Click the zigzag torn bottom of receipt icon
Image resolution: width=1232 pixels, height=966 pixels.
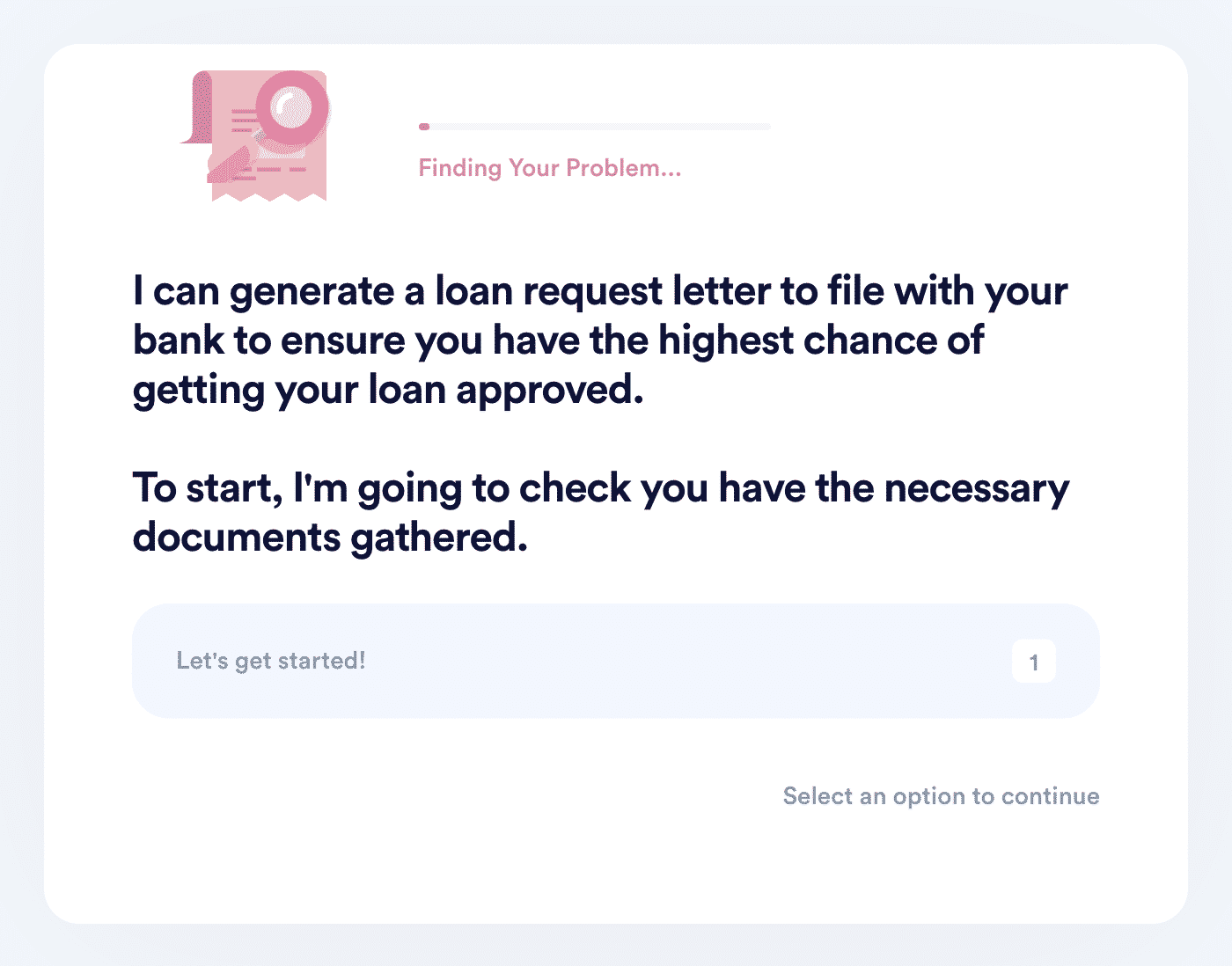(x=269, y=195)
